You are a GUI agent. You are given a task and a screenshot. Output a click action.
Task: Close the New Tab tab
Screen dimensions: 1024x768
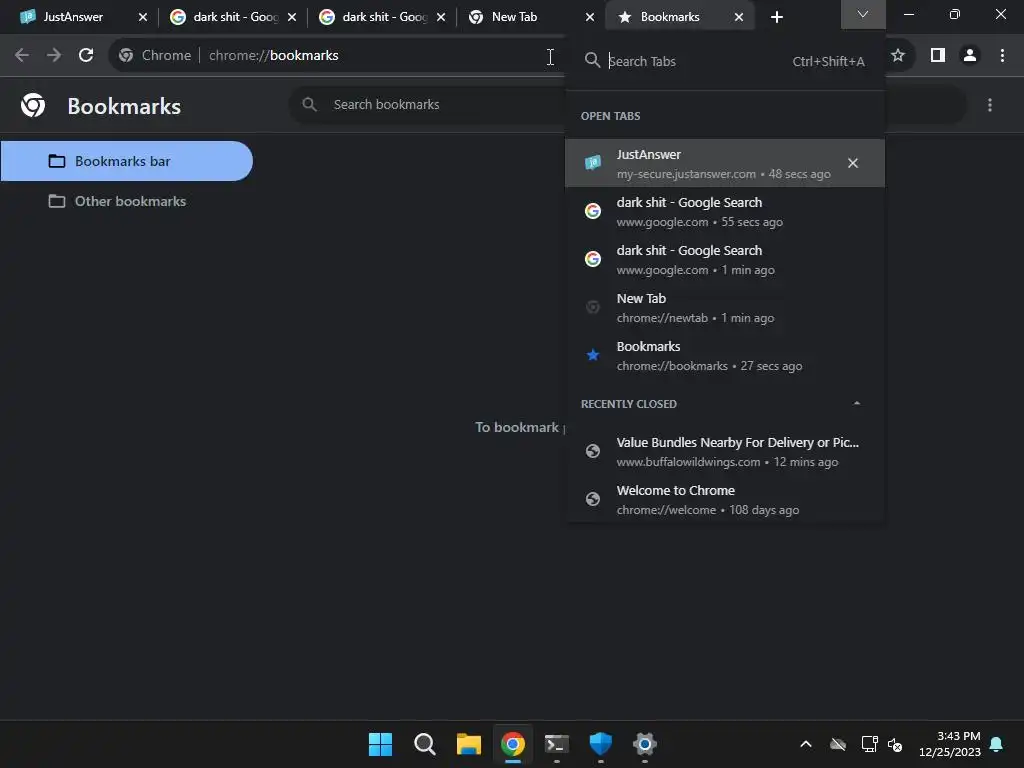pos(590,17)
